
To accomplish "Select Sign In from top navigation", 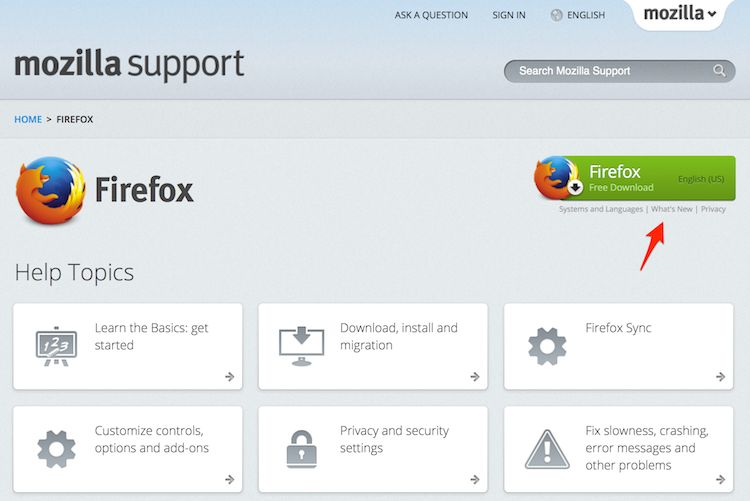I will (x=509, y=15).
